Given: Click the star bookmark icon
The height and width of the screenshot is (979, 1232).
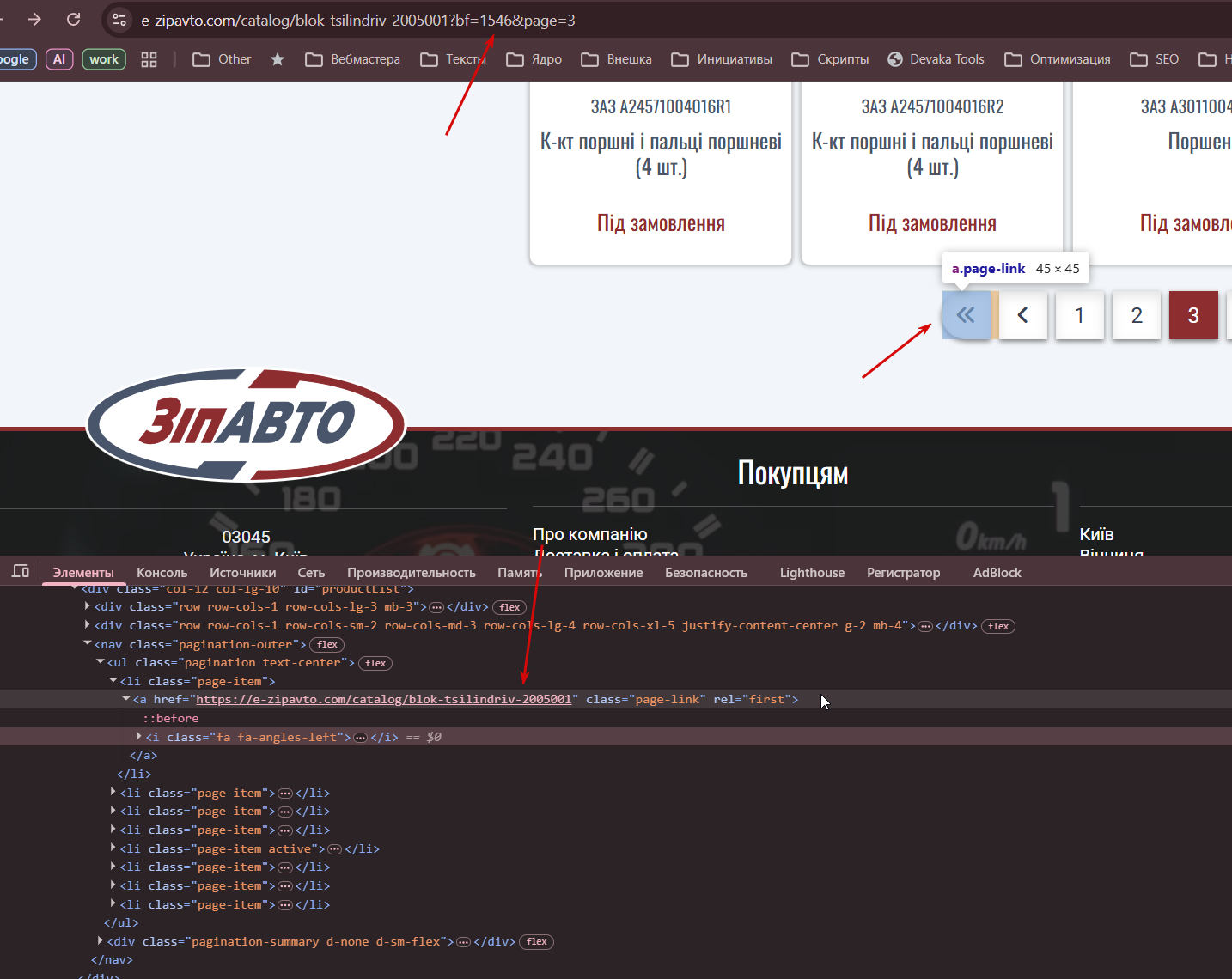Looking at the screenshot, I should tap(278, 59).
